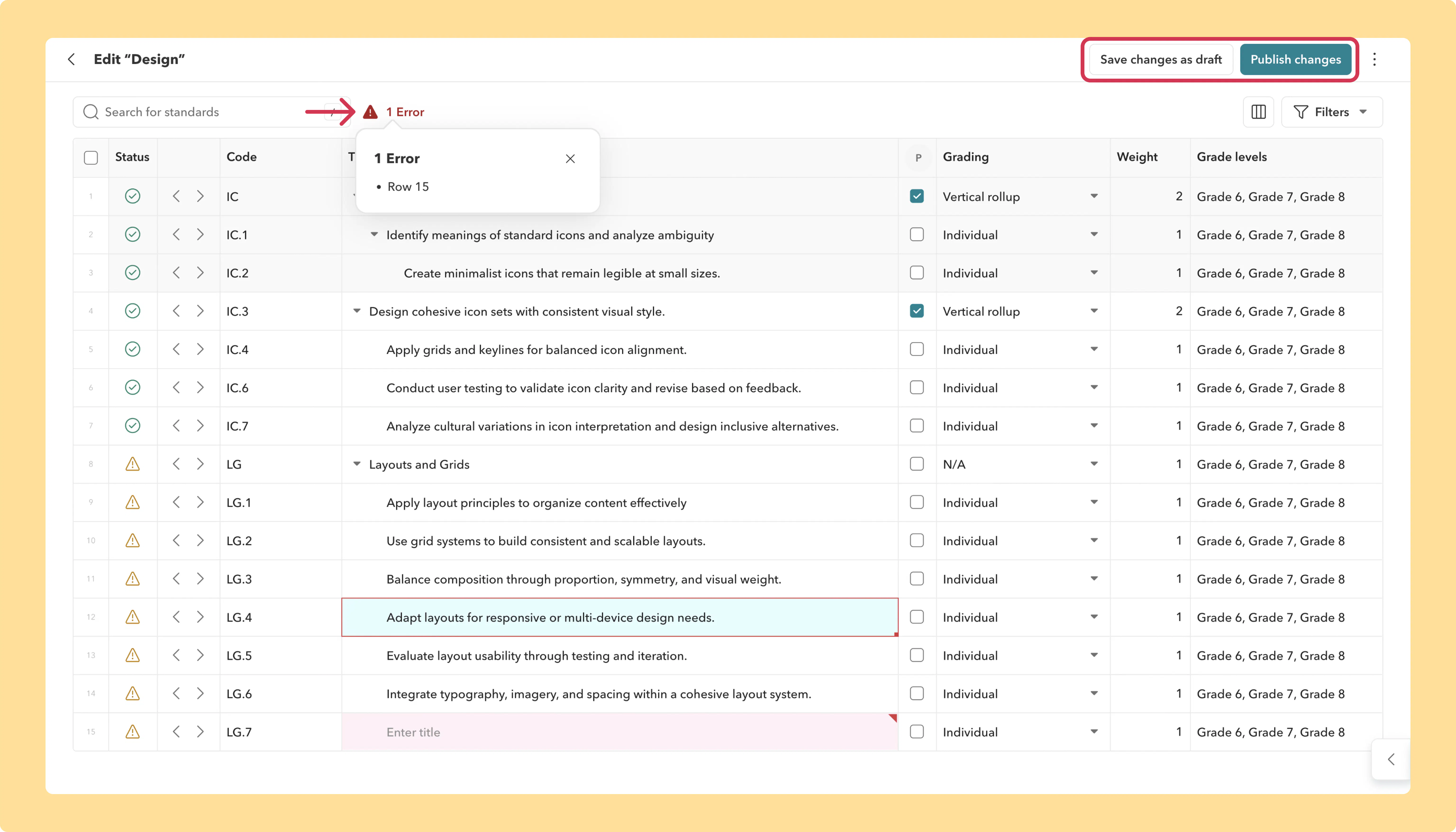Collapse the IC.3 row disclosure triangle
1456x832 pixels.
point(357,311)
